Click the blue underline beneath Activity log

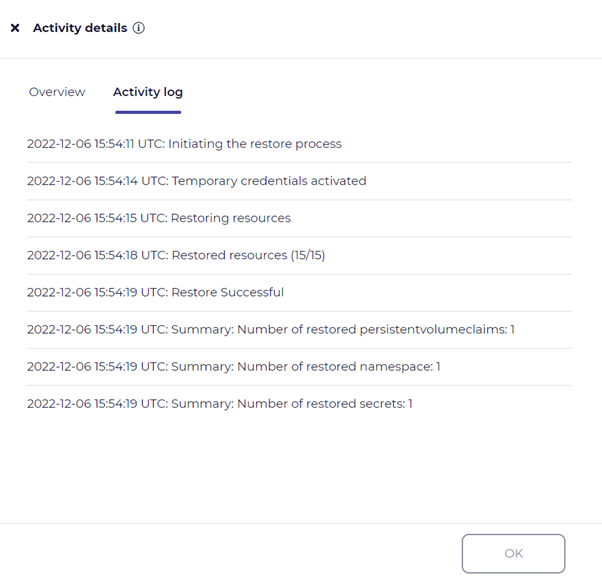click(148, 112)
